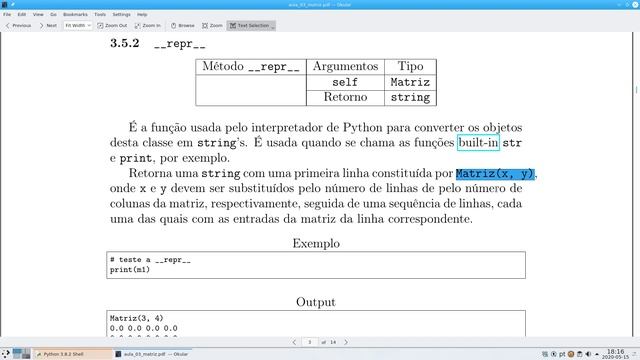Screen dimensions: 640x360
Task: Switch to Python 3.8.2 Shell taskbar window
Action: (x=73, y=354)
